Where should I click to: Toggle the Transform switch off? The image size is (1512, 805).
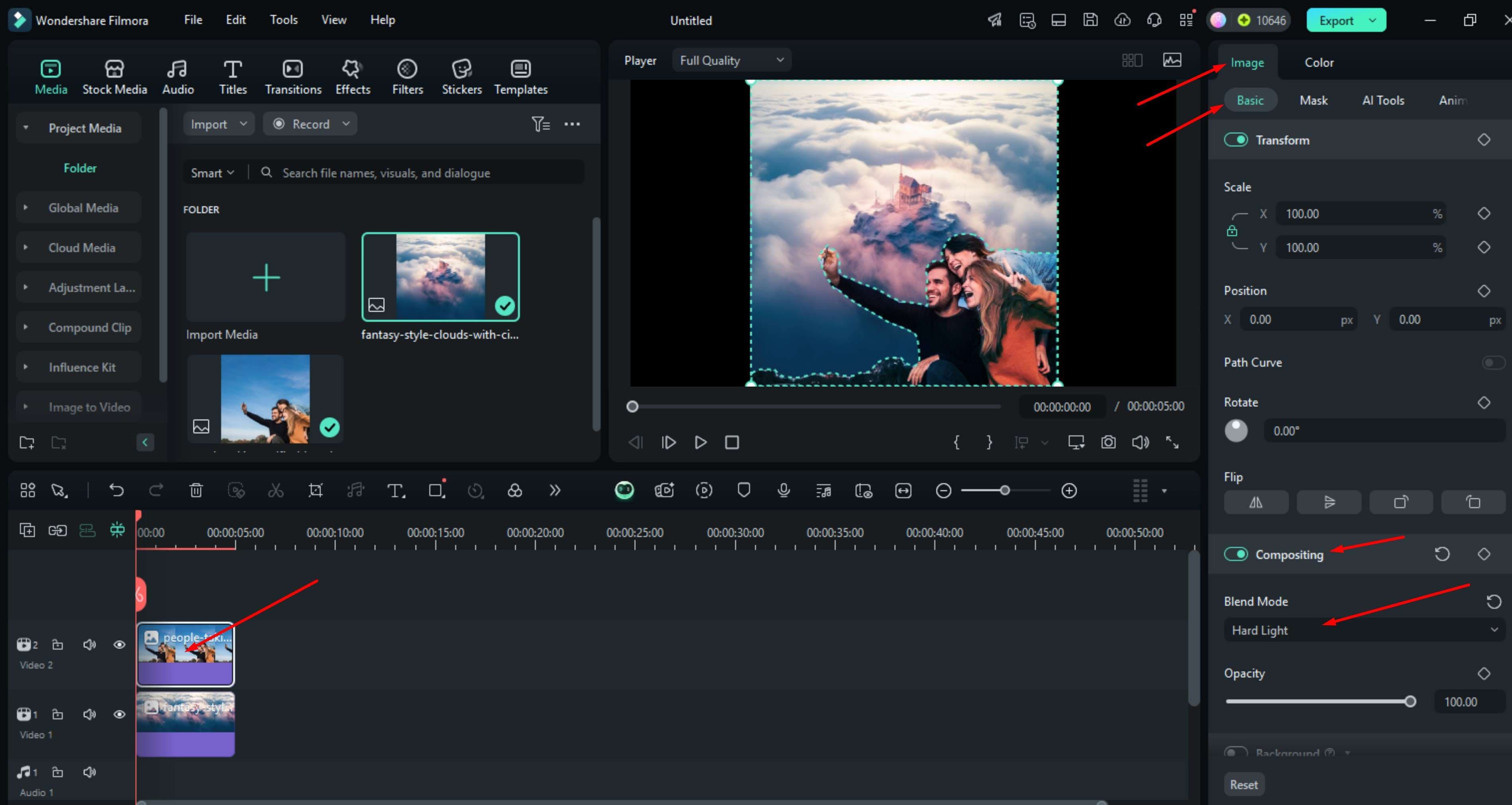1235,140
